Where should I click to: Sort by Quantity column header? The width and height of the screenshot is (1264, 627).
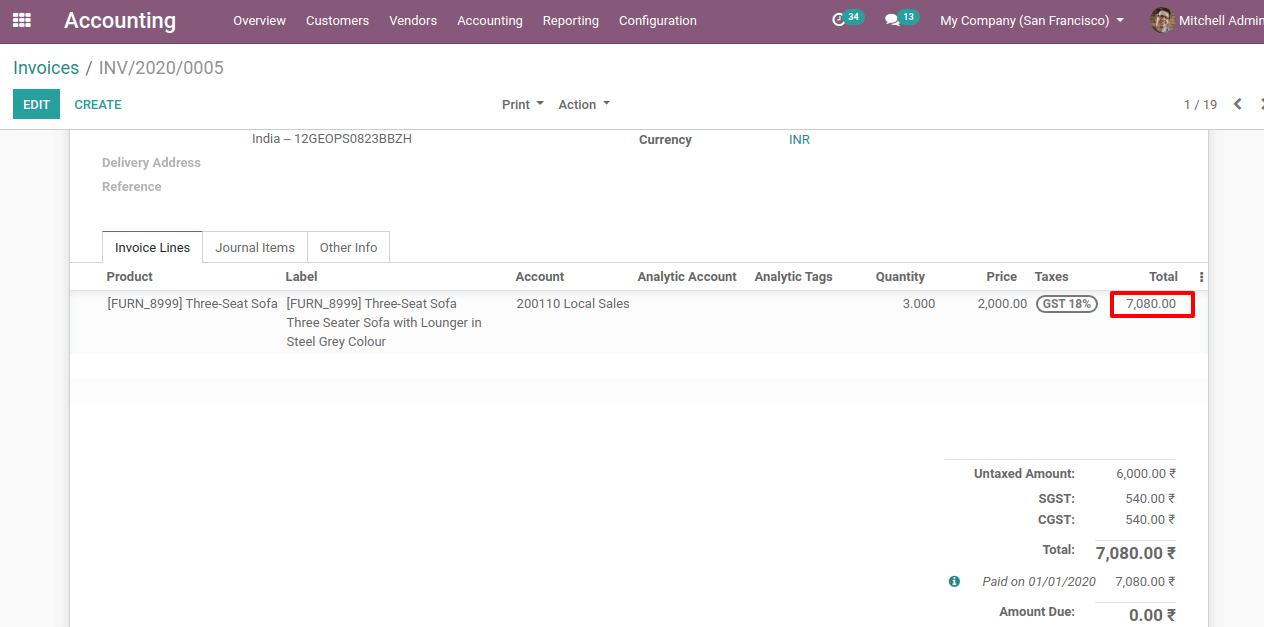point(900,277)
